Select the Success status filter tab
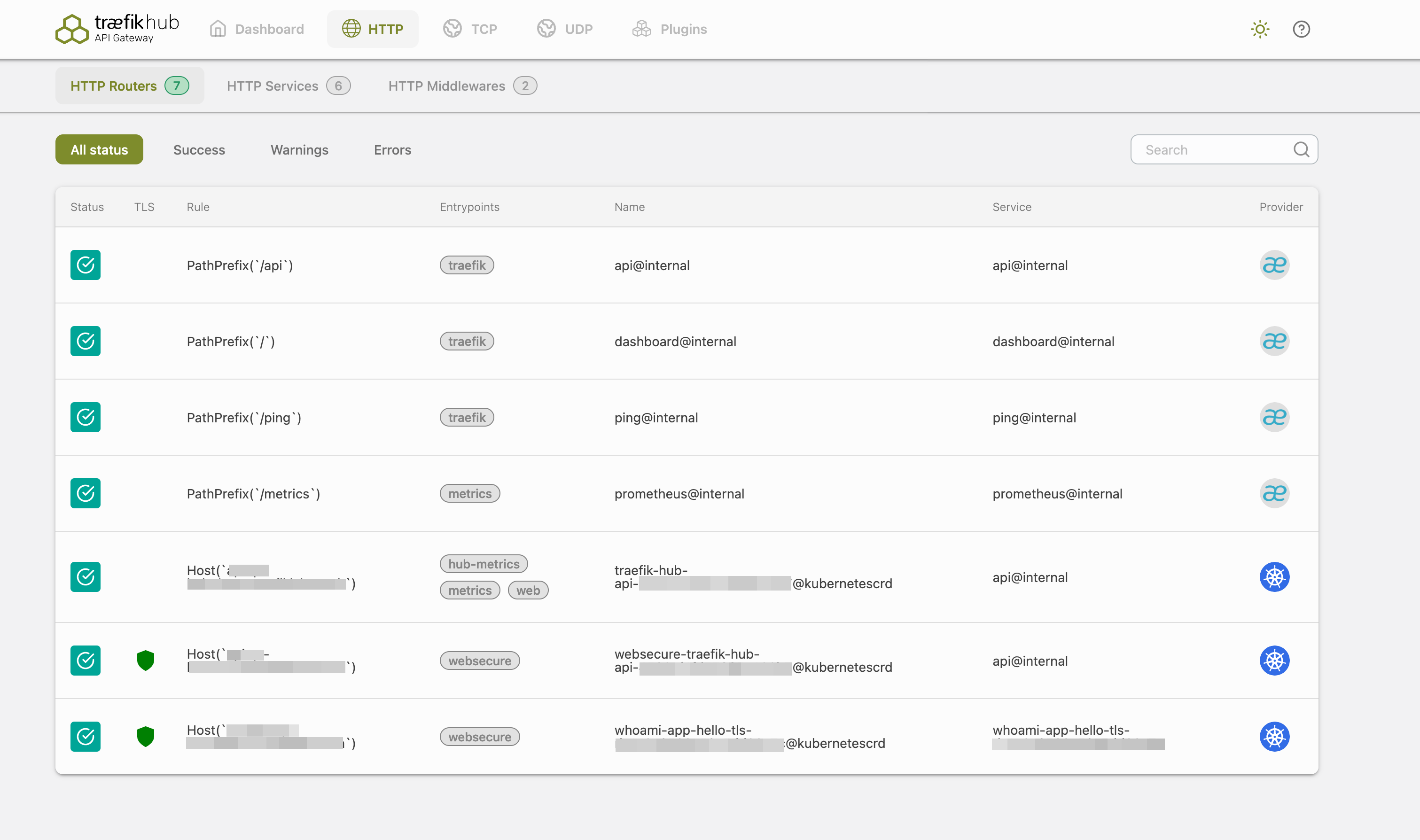 (x=199, y=150)
